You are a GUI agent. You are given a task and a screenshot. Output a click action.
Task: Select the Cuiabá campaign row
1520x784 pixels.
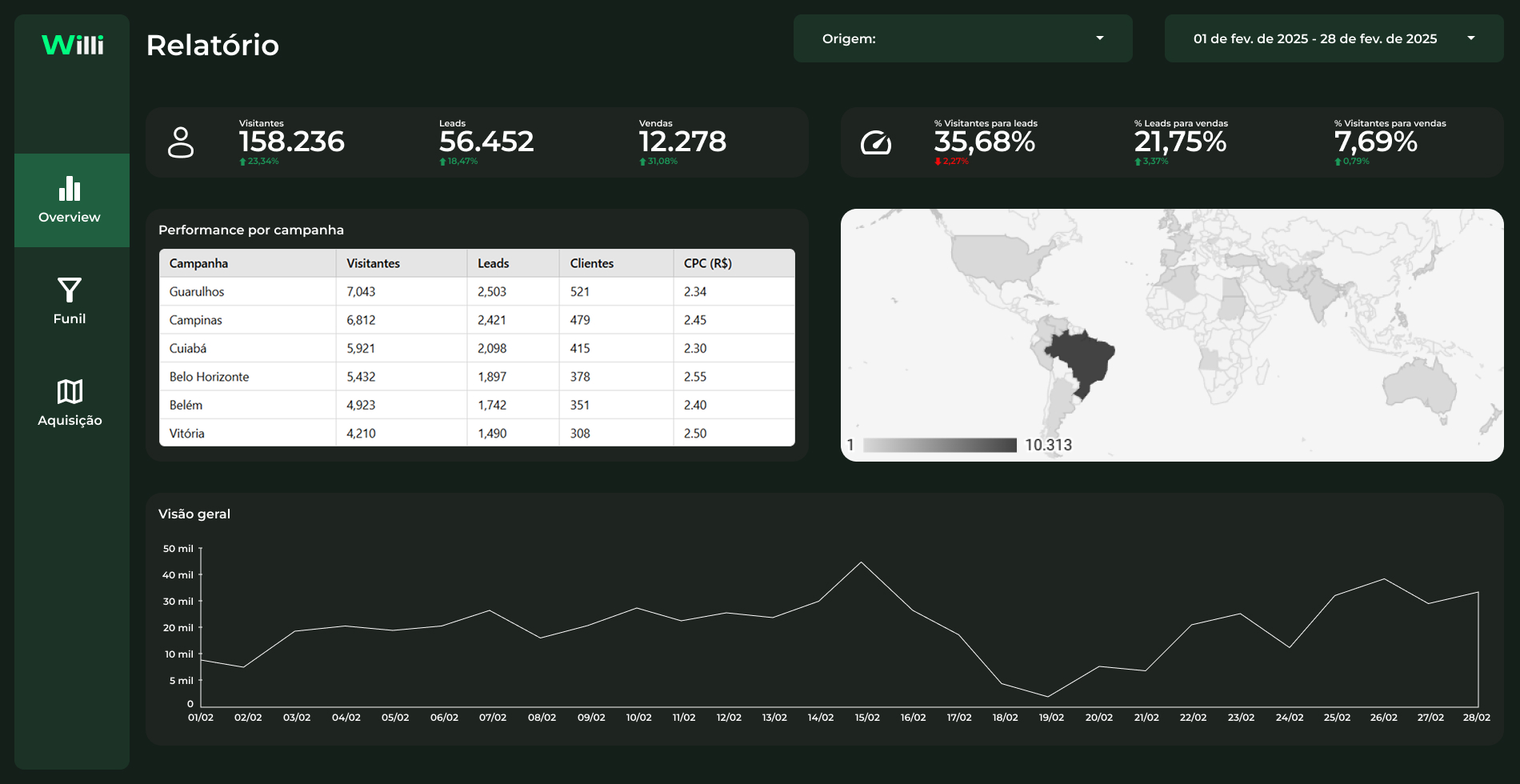tap(477, 348)
